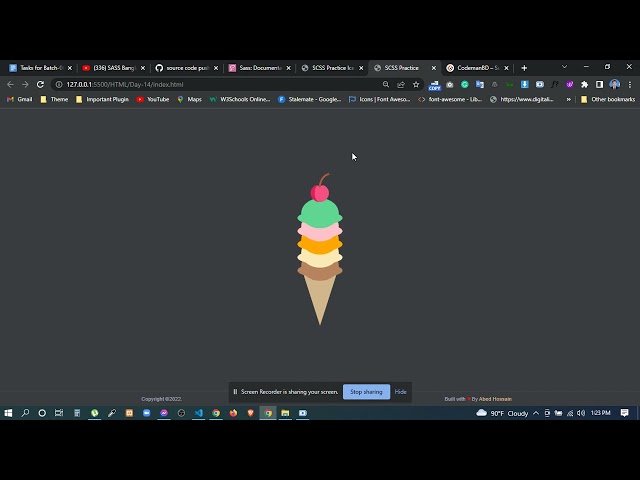Click the Abed Hossain footer link
The height and width of the screenshot is (480, 640).
[x=495, y=399]
